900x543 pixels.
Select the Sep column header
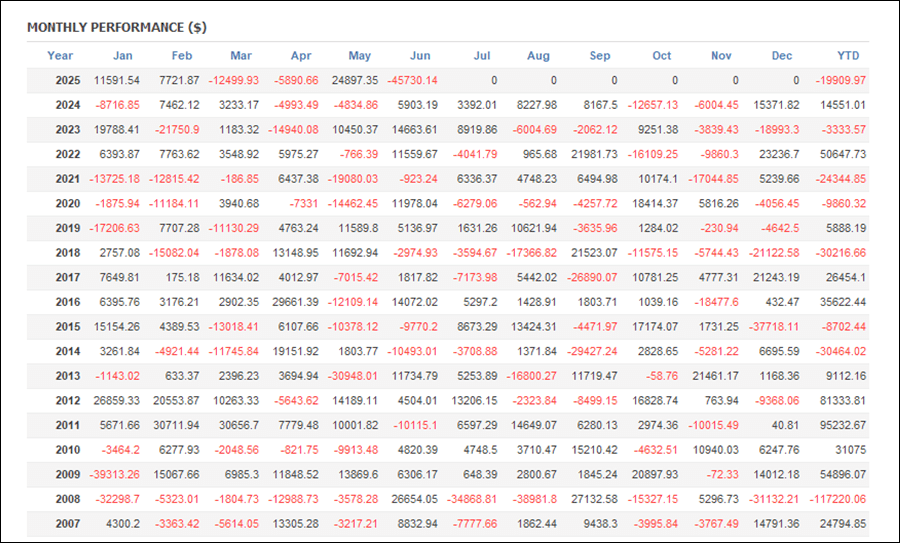[600, 56]
